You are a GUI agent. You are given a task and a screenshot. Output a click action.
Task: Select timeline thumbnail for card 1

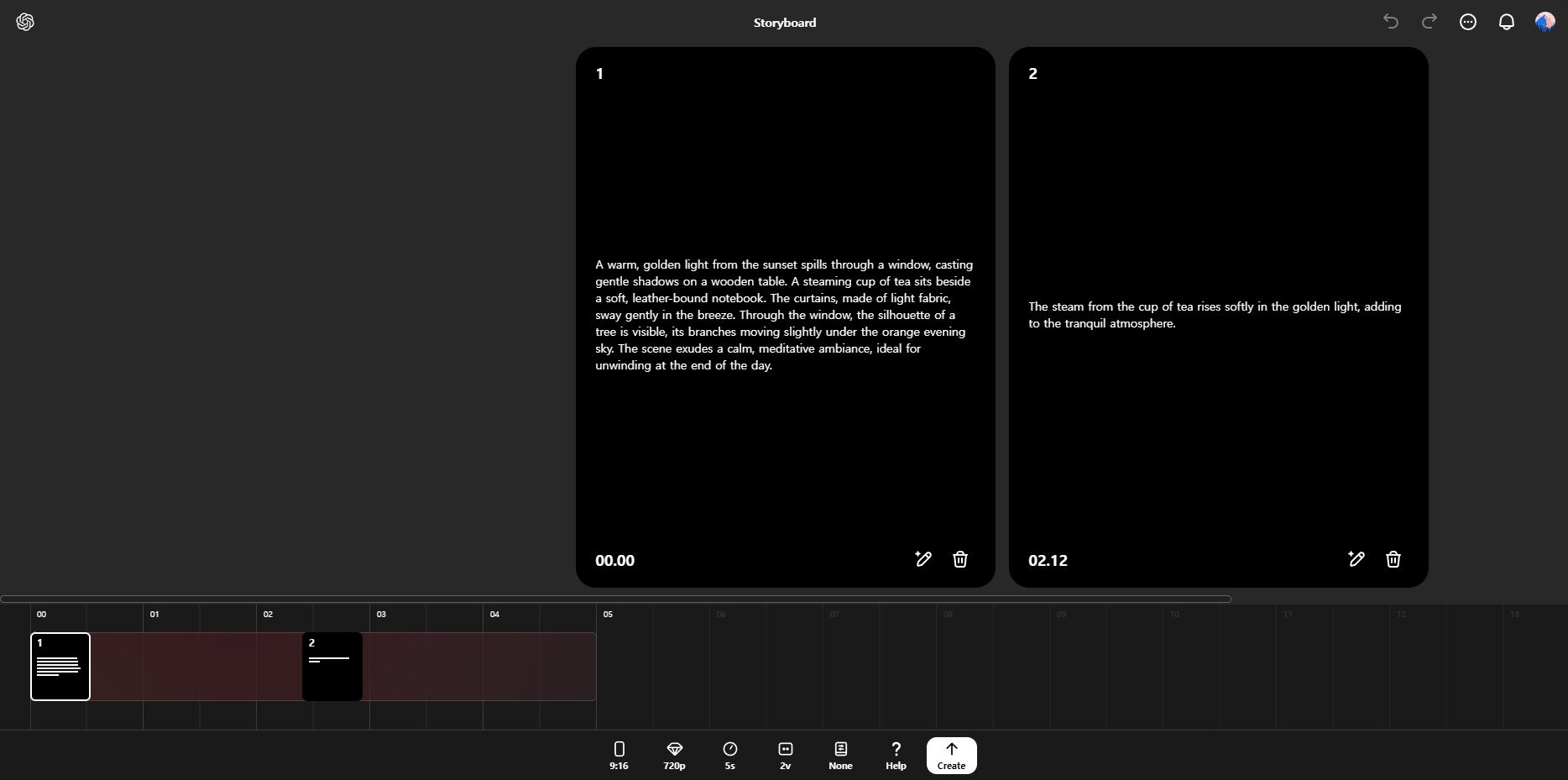tap(60, 667)
